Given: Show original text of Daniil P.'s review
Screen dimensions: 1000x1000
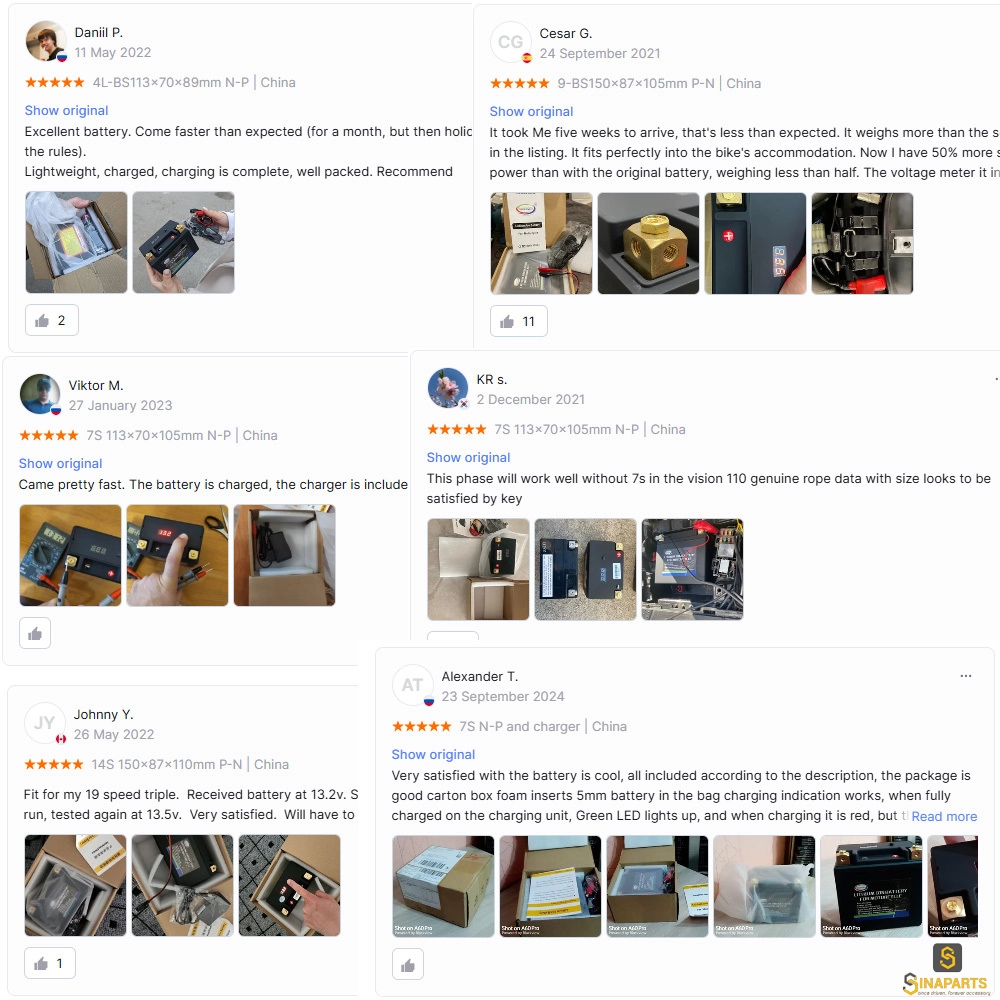Looking at the screenshot, I should (x=66, y=110).
